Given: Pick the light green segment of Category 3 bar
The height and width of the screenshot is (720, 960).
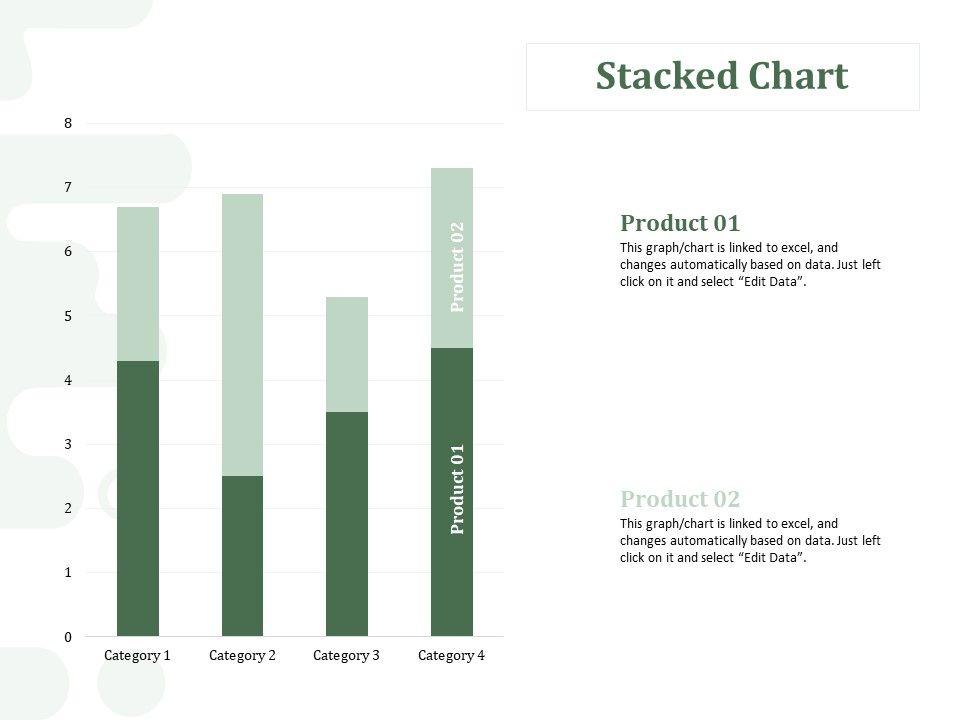Looking at the screenshot, I should point(347,354).
